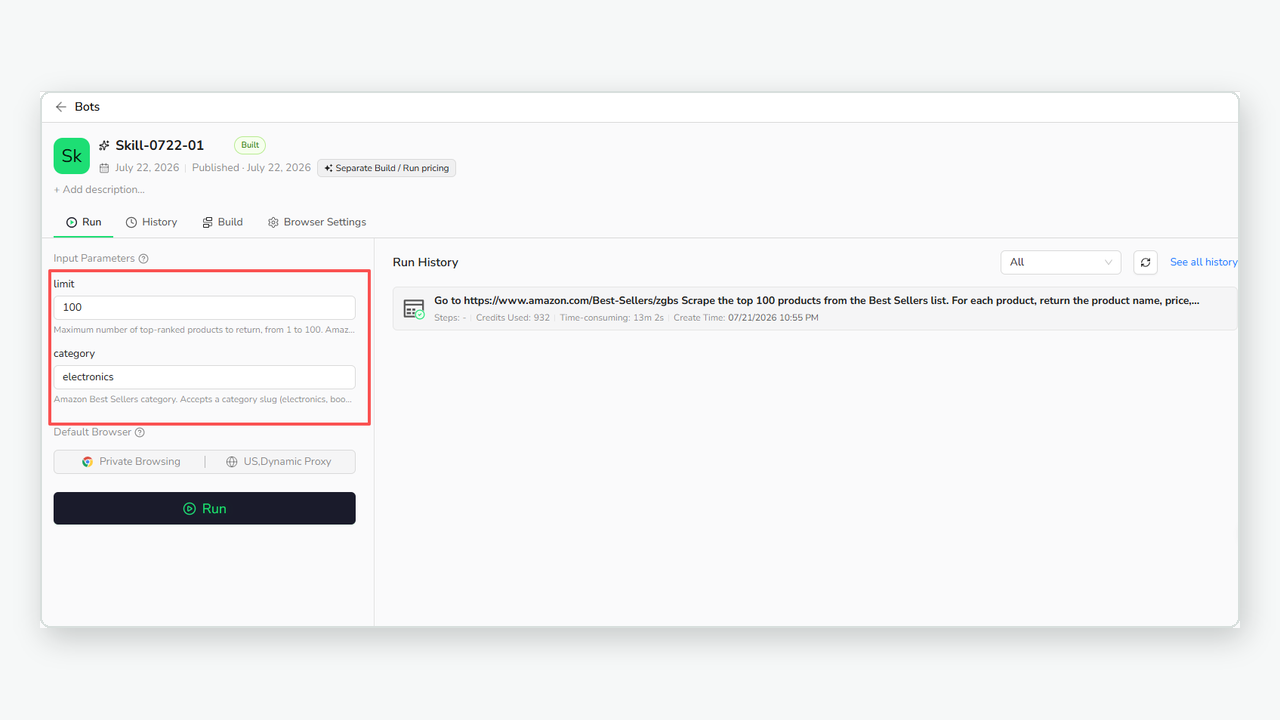1280x720 pixels.
Task: Click the limit input field
Action: tap(205, 308)
